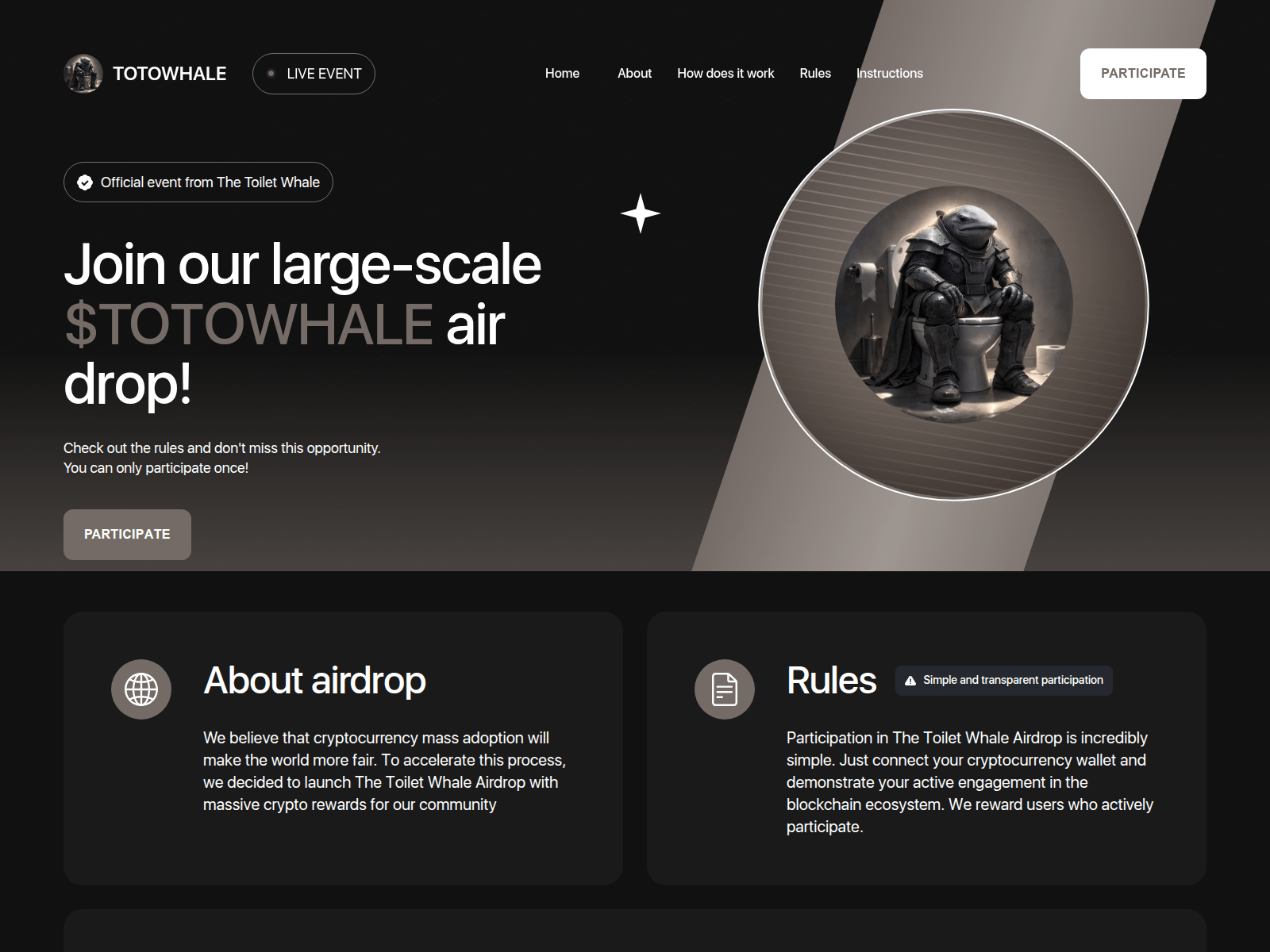1270x952 pixels.
Task: Click Simple and transparent participation badge
Action: [1004, 681]
